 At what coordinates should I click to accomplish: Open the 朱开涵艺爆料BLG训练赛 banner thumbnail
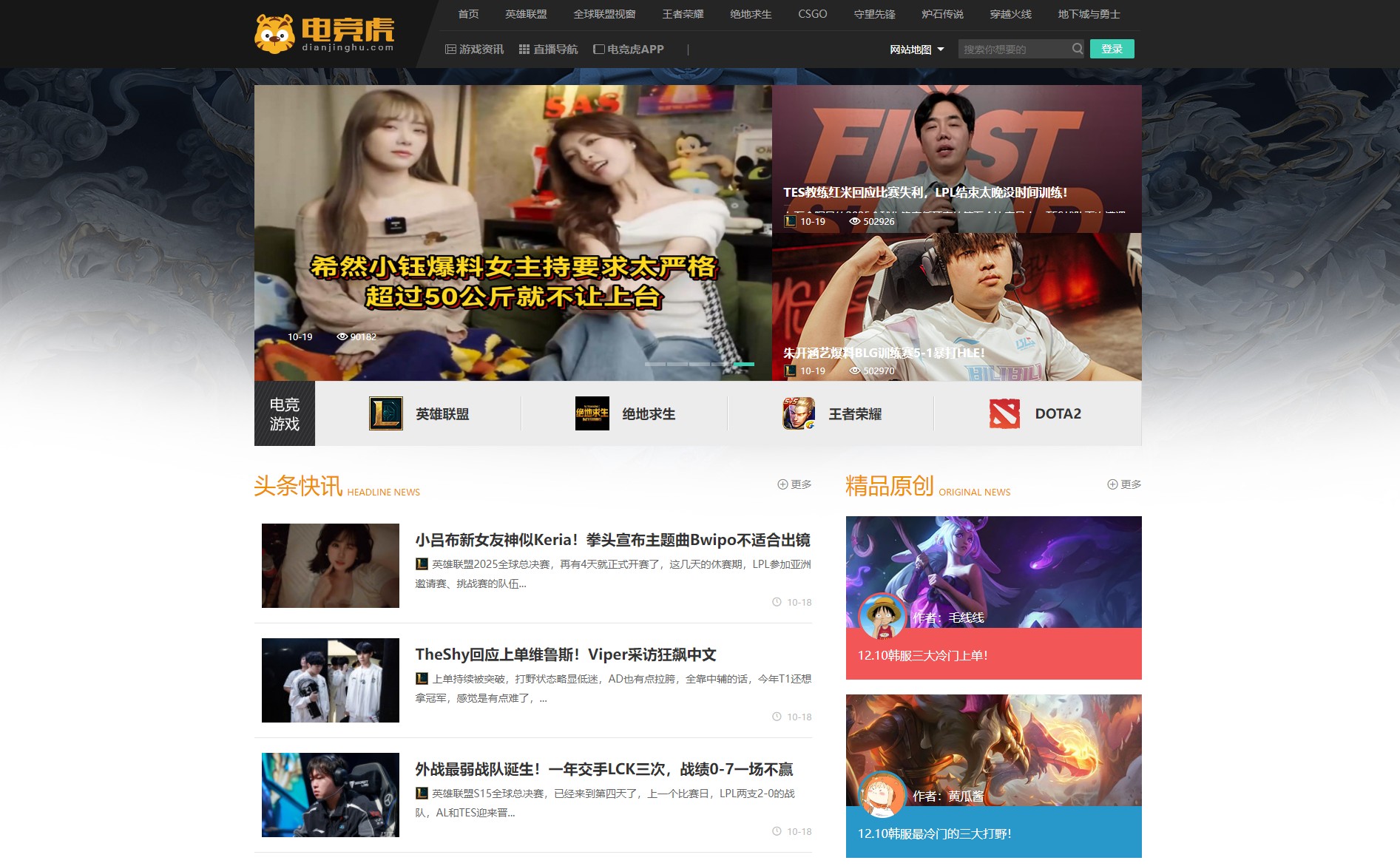(956, 307)
